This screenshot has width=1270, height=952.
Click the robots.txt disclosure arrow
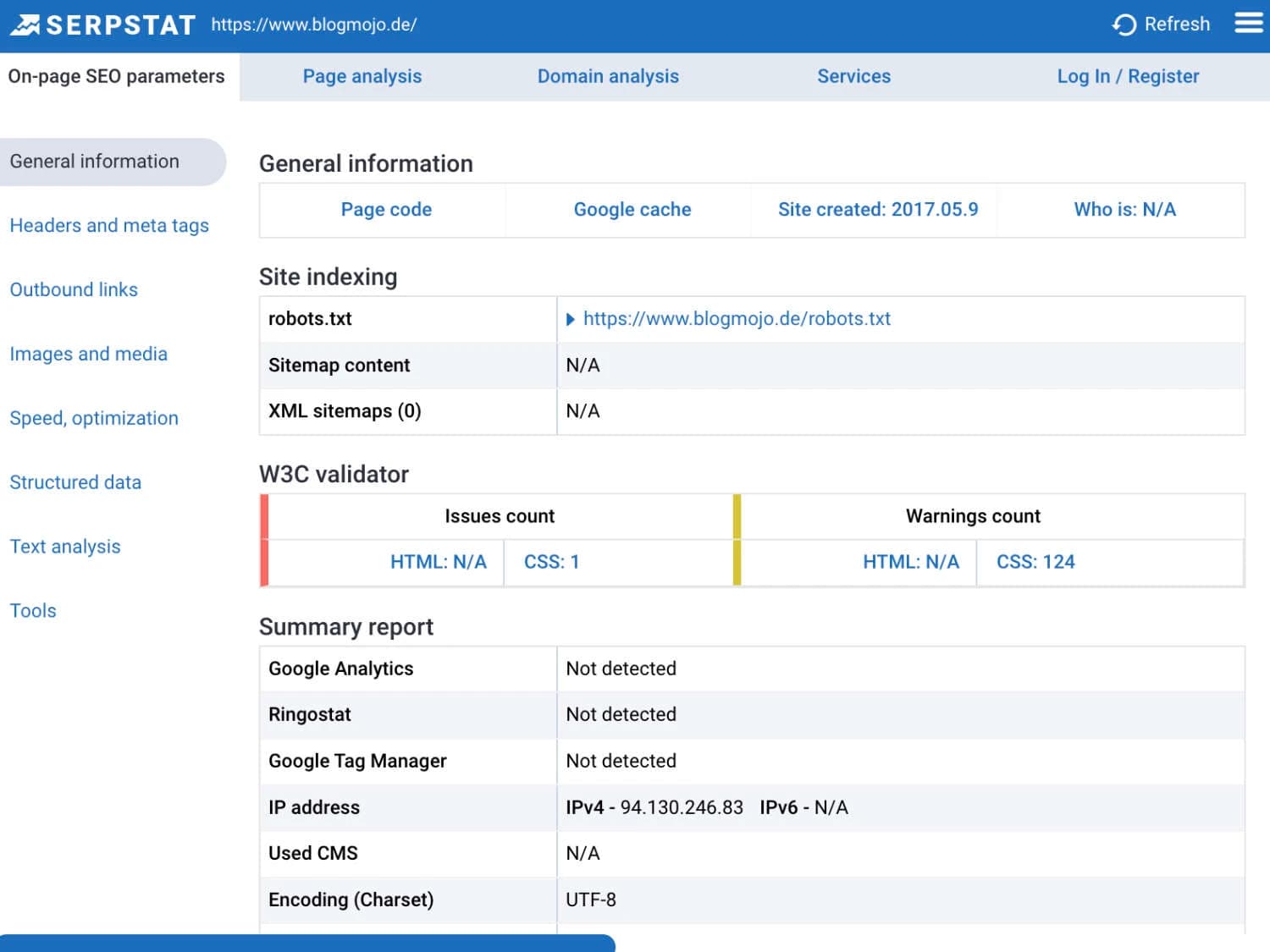coord(571,319)
